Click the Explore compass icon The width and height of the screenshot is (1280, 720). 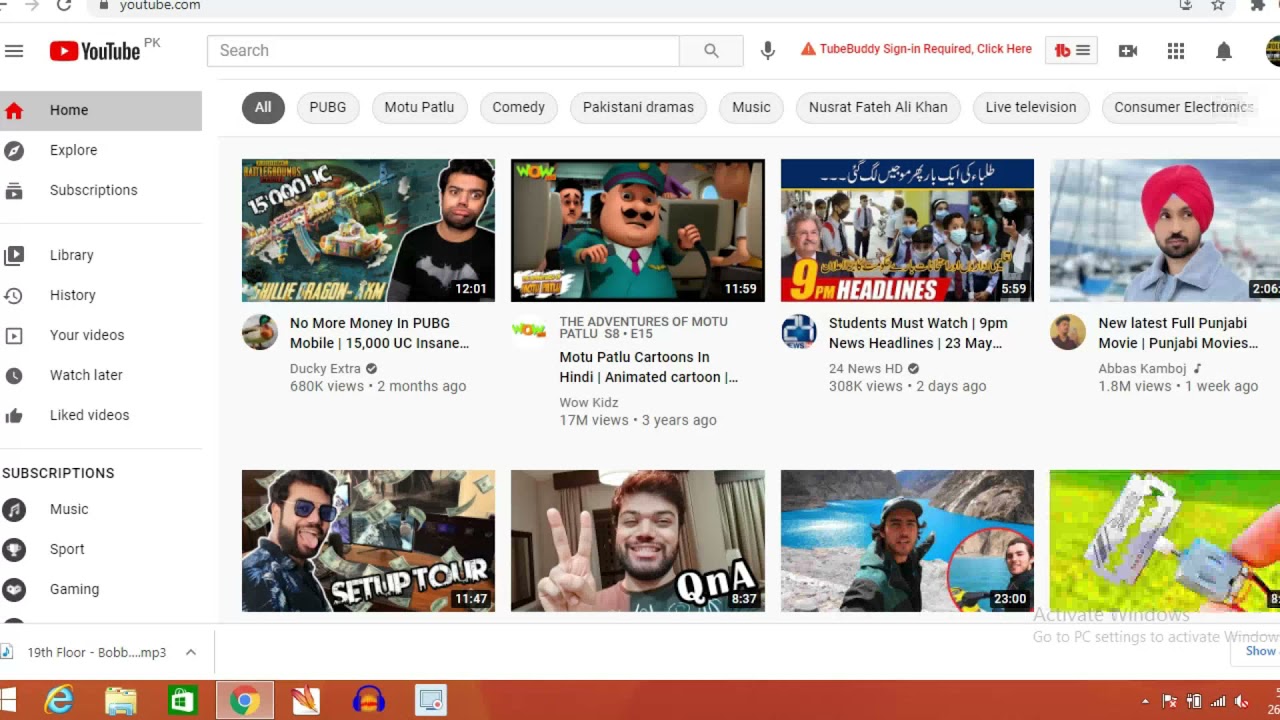[x=14, y=150]
